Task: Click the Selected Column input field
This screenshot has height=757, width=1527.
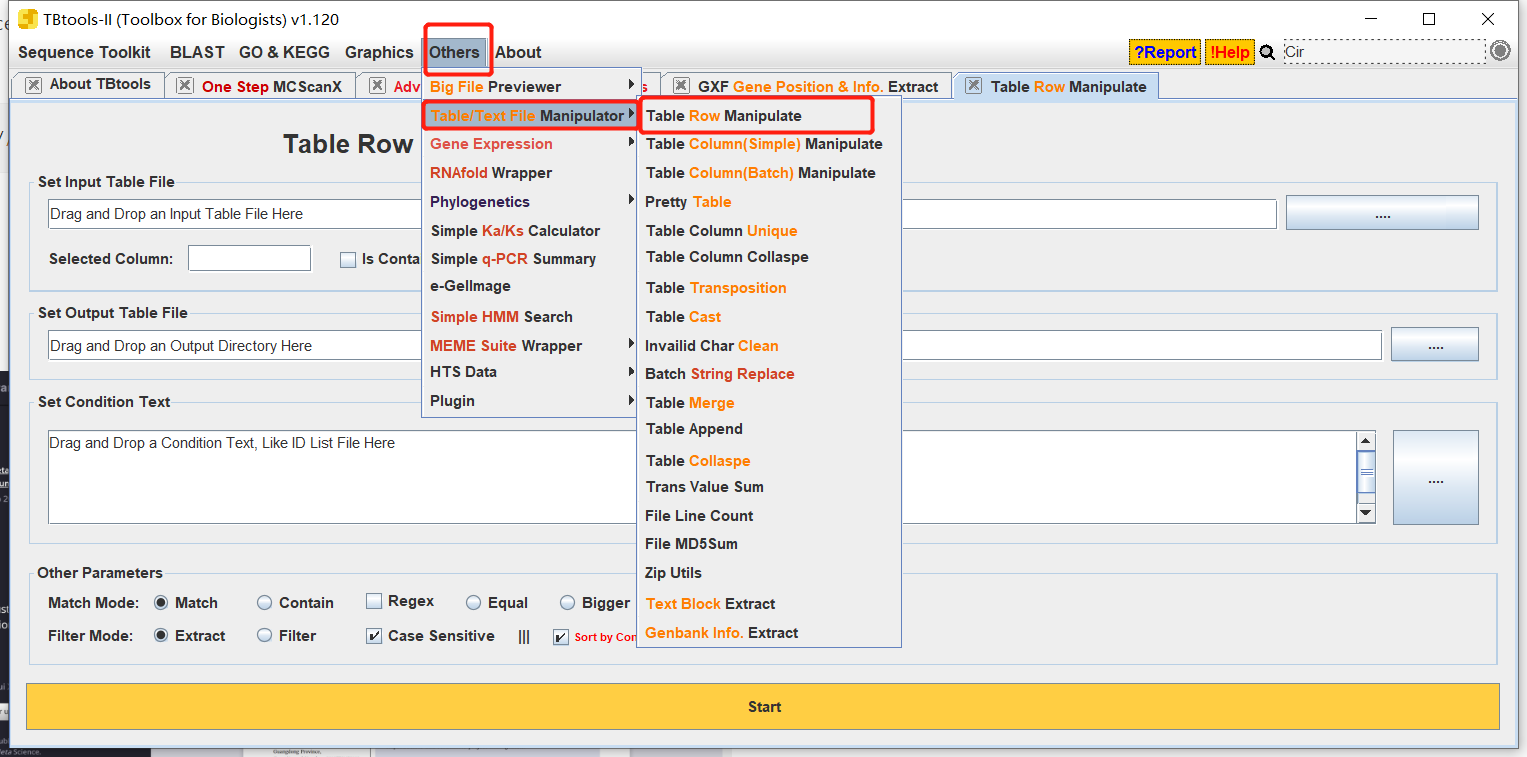Action: [x=249, y=259]
